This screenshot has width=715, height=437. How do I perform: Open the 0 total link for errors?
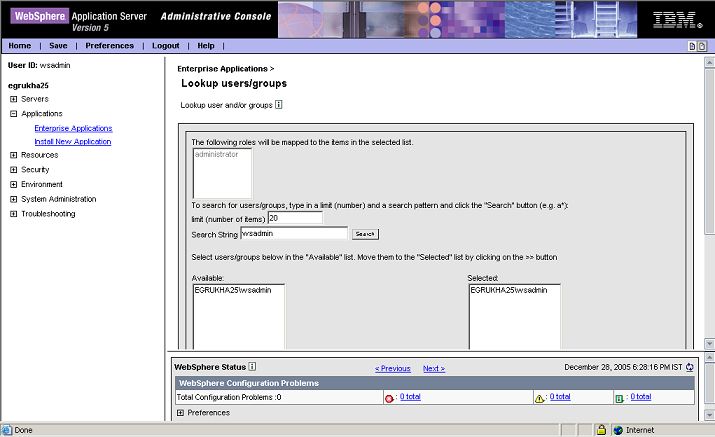(410, 397)
